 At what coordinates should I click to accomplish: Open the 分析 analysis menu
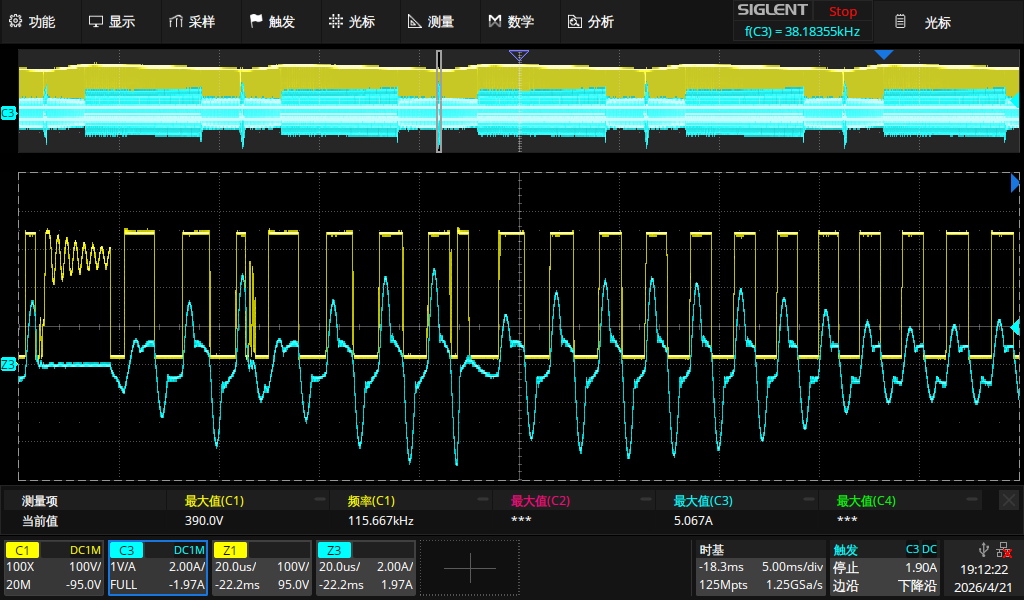[591, 22]
